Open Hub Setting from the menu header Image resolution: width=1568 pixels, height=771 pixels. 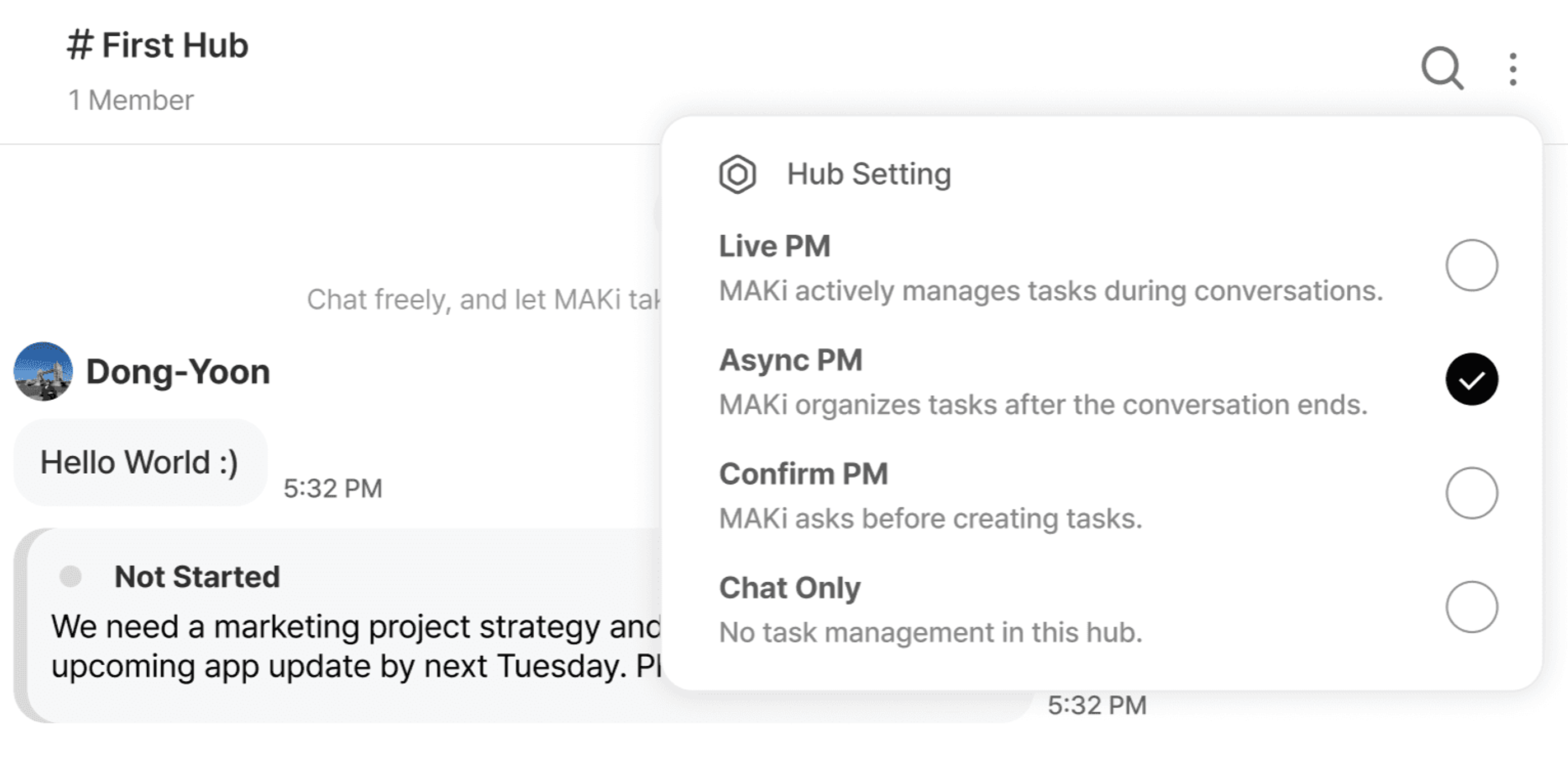[869, 174]
